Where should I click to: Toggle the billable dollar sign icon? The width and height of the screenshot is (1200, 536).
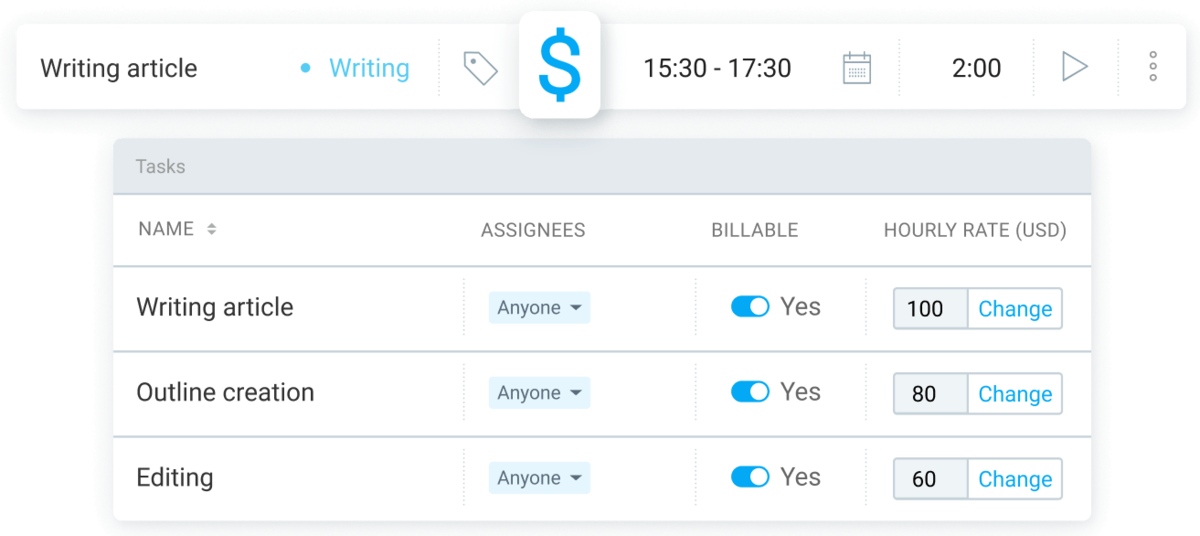tap(559, 66)
